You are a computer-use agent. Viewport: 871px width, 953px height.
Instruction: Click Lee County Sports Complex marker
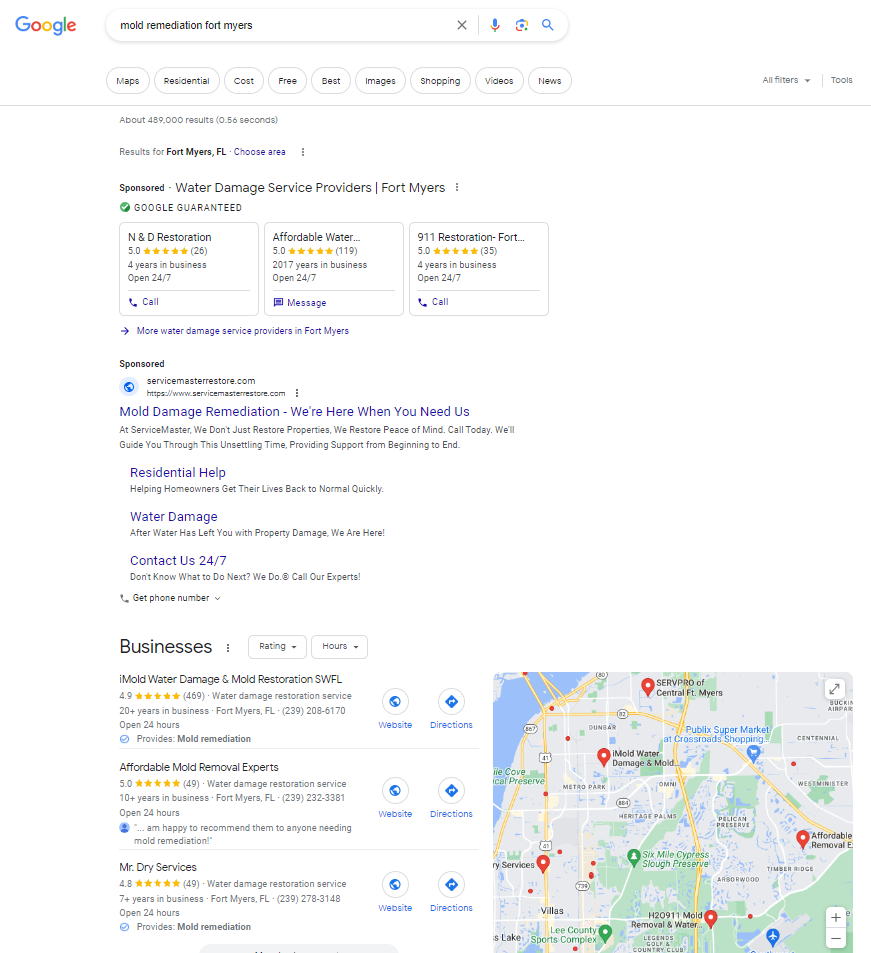(605, 933)
